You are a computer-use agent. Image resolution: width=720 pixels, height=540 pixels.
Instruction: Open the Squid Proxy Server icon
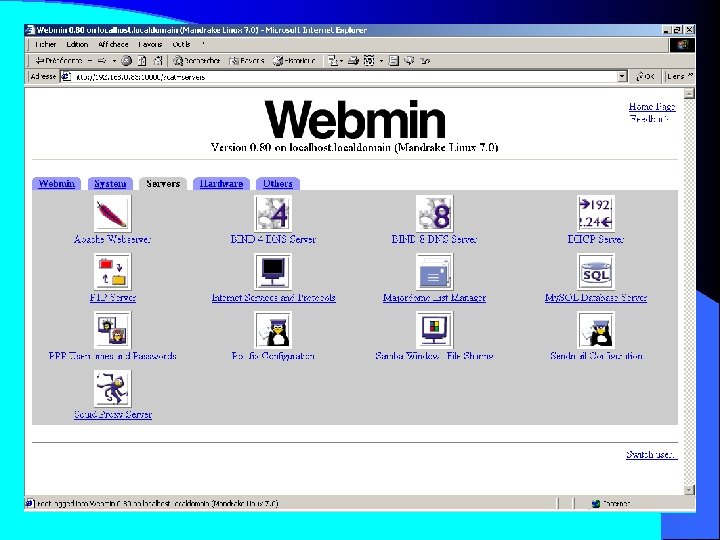click(112, 388)
